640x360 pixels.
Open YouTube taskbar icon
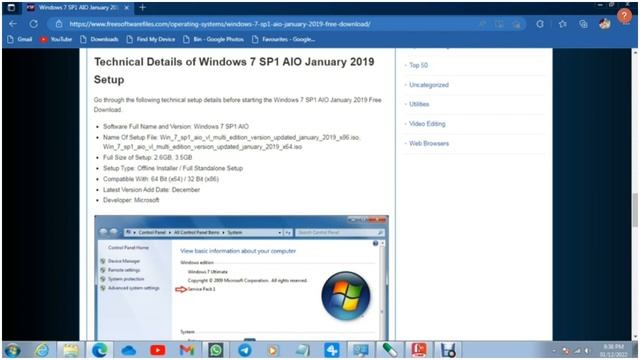[158, 350]
